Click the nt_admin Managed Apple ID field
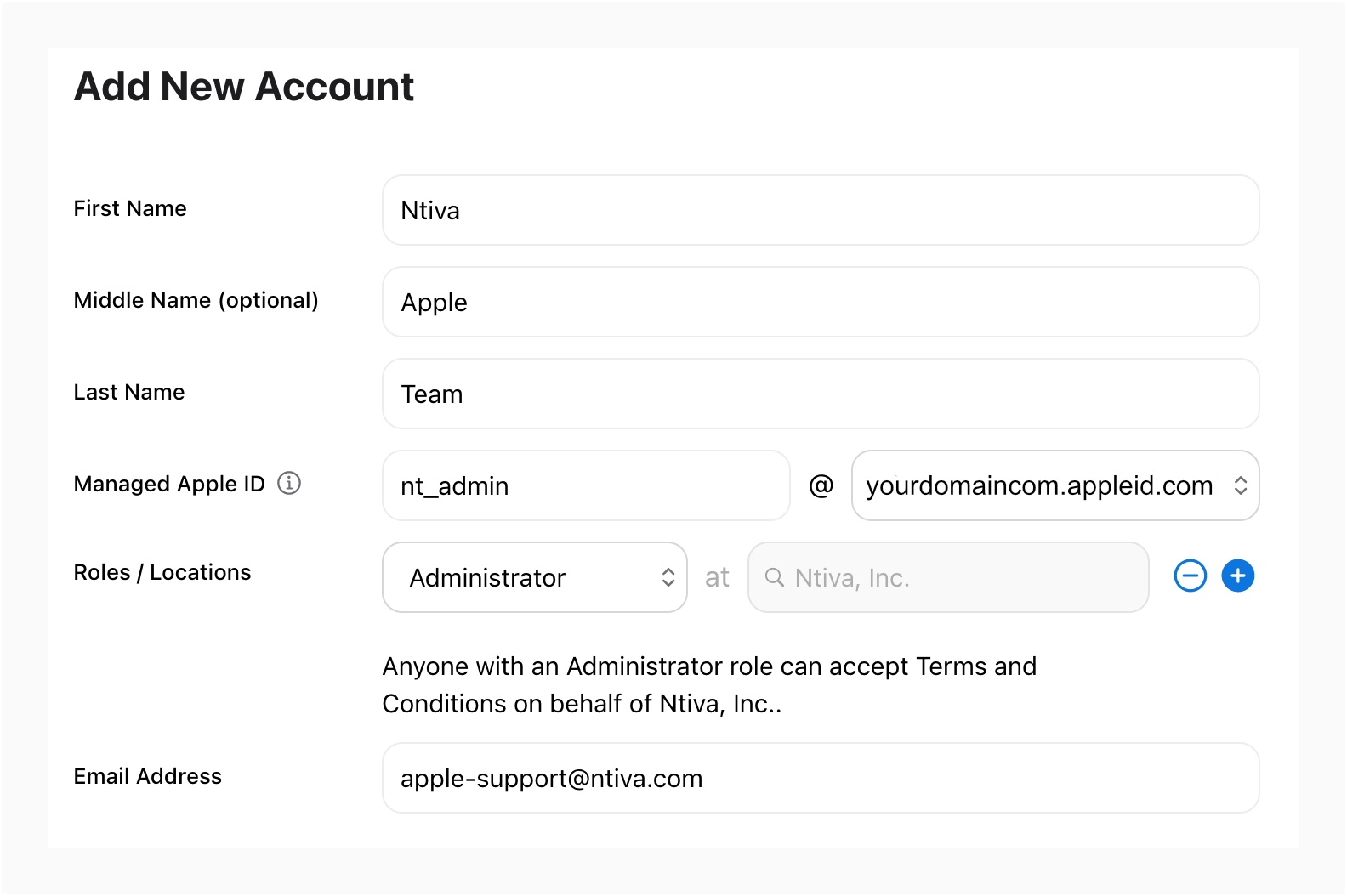The height and width of the screenshot is (896, 1347). (586, 485)
